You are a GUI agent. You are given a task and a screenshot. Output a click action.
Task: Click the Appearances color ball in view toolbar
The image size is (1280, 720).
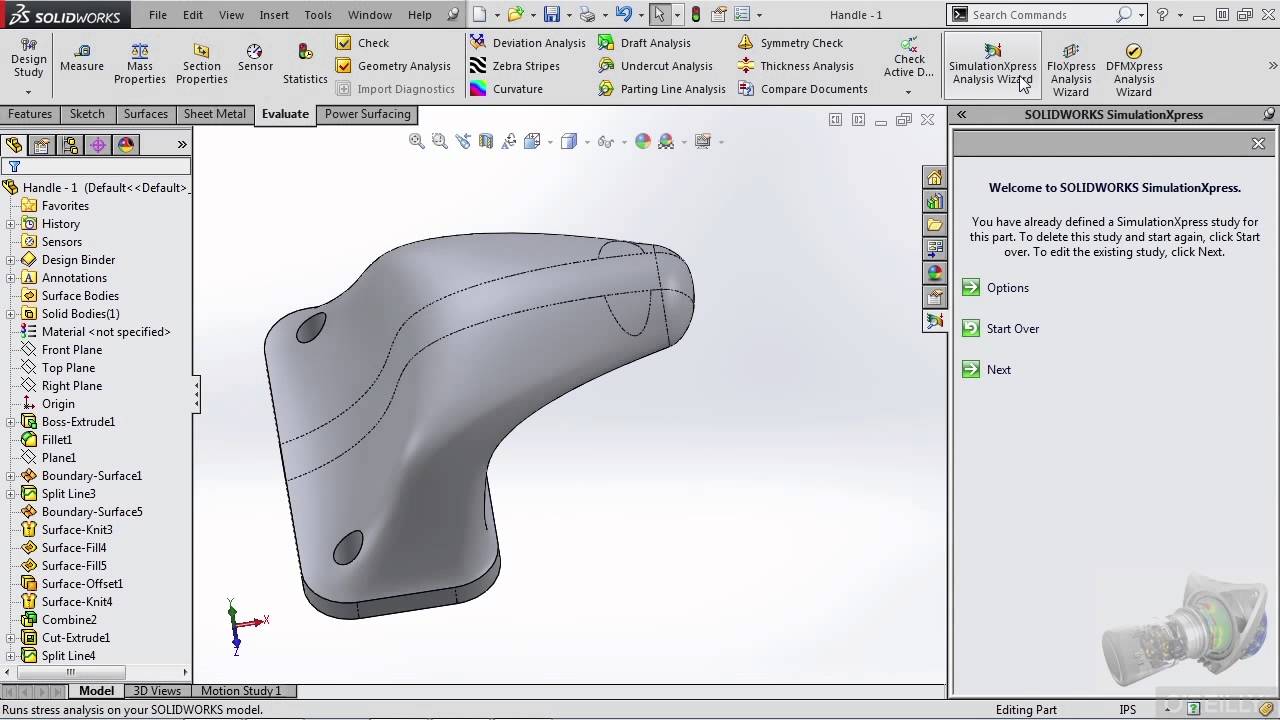[643, 142]
